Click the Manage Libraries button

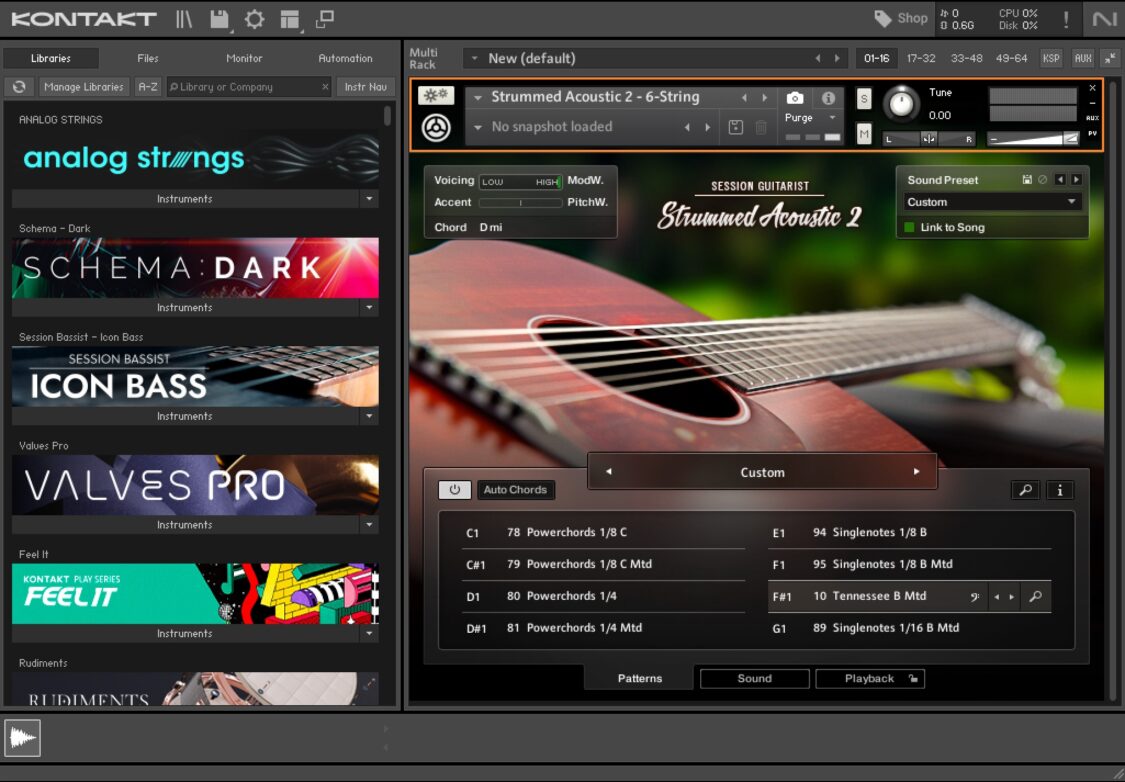pos(84,87)
